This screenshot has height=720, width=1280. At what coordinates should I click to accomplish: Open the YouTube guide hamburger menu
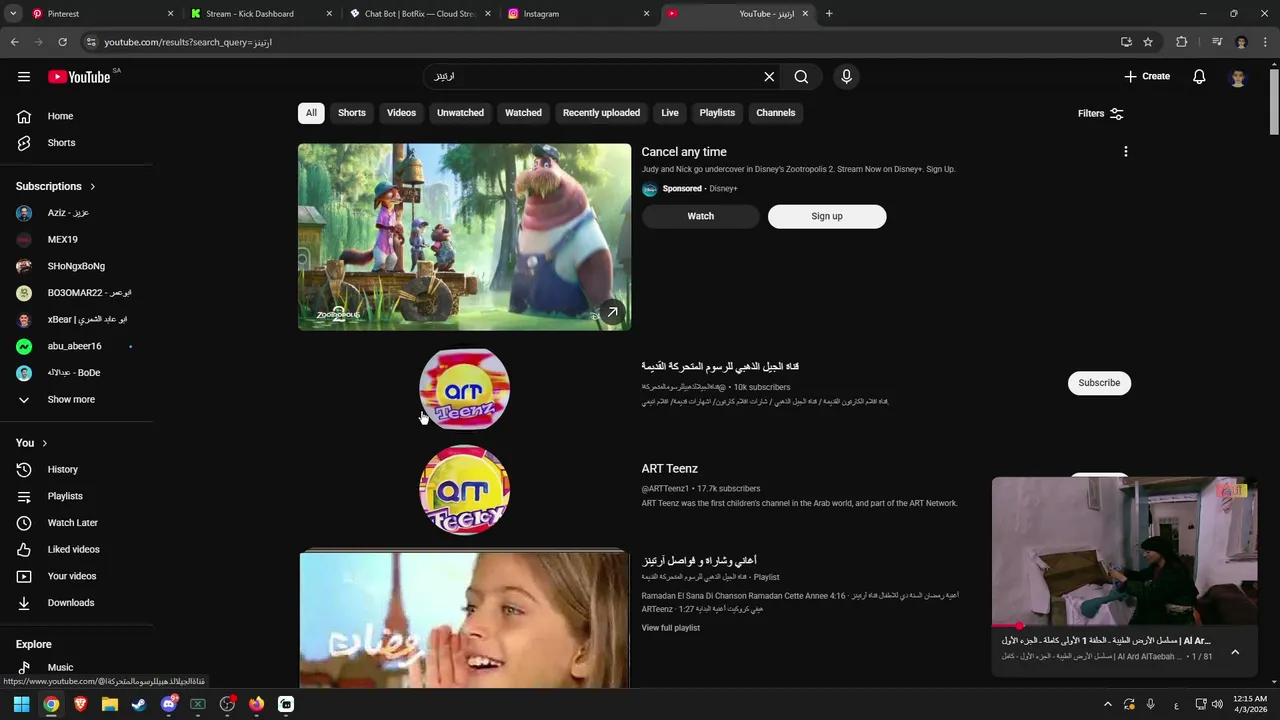[x=24, y=76]
